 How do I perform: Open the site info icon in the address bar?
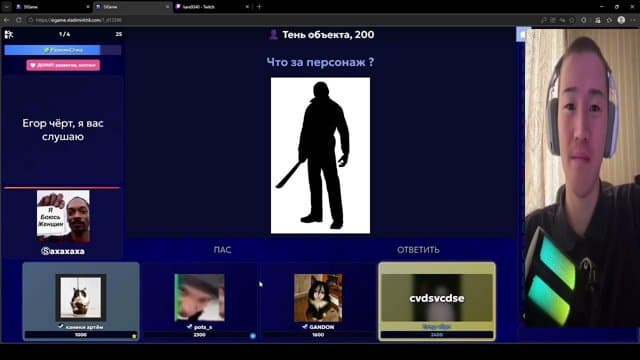point(31,20)
